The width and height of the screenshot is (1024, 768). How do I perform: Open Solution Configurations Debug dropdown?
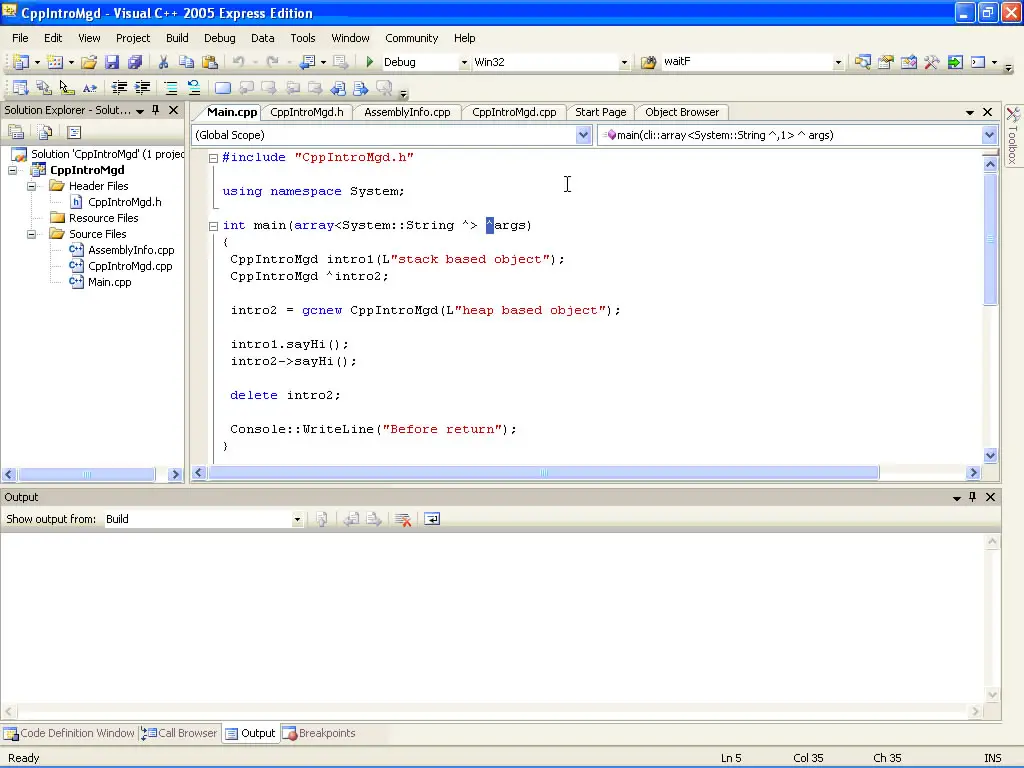point(464,63)
